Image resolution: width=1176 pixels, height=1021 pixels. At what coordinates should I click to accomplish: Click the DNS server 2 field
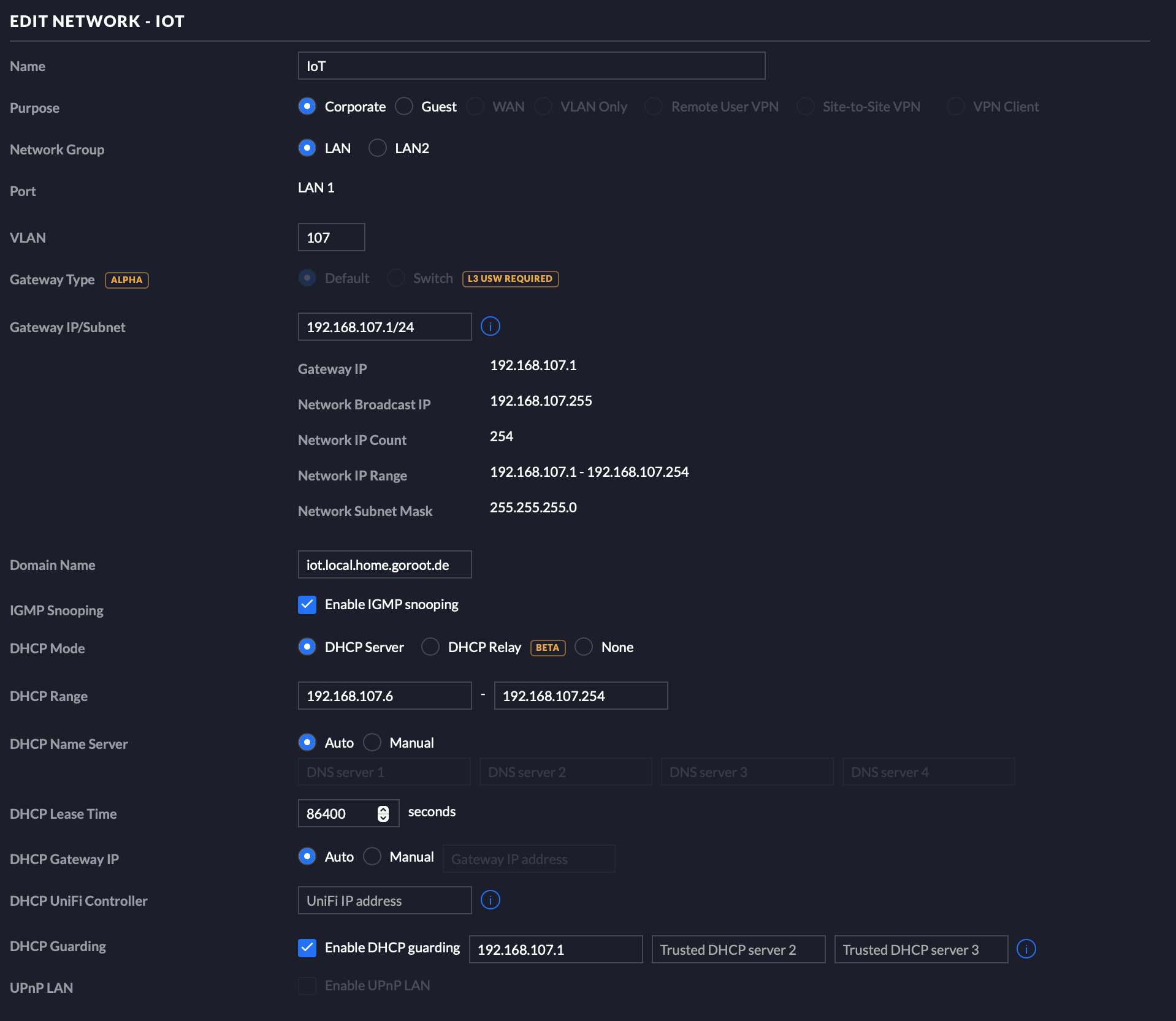pos(566,772)
